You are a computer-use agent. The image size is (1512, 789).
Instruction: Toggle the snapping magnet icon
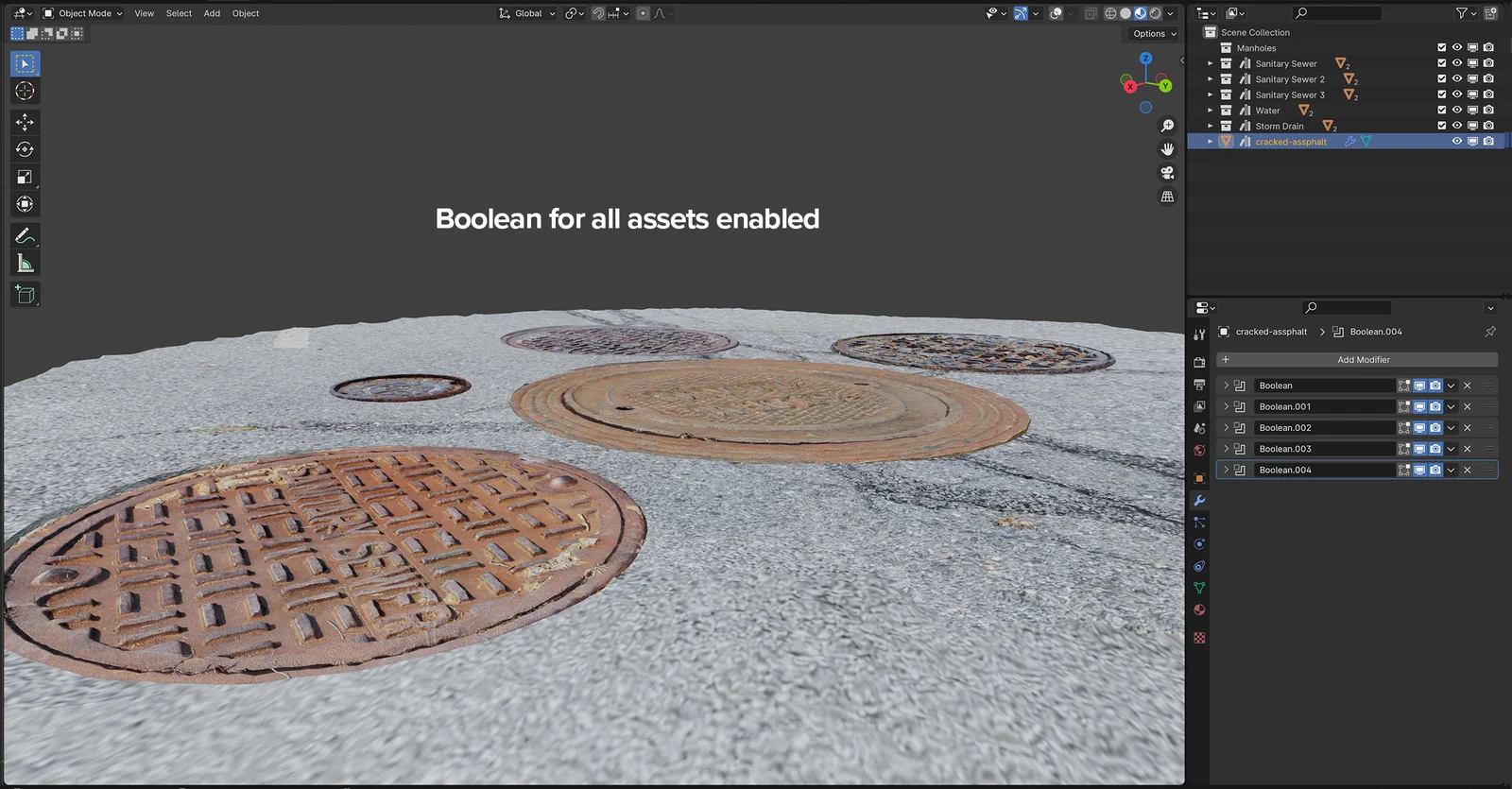click(598, 13)
